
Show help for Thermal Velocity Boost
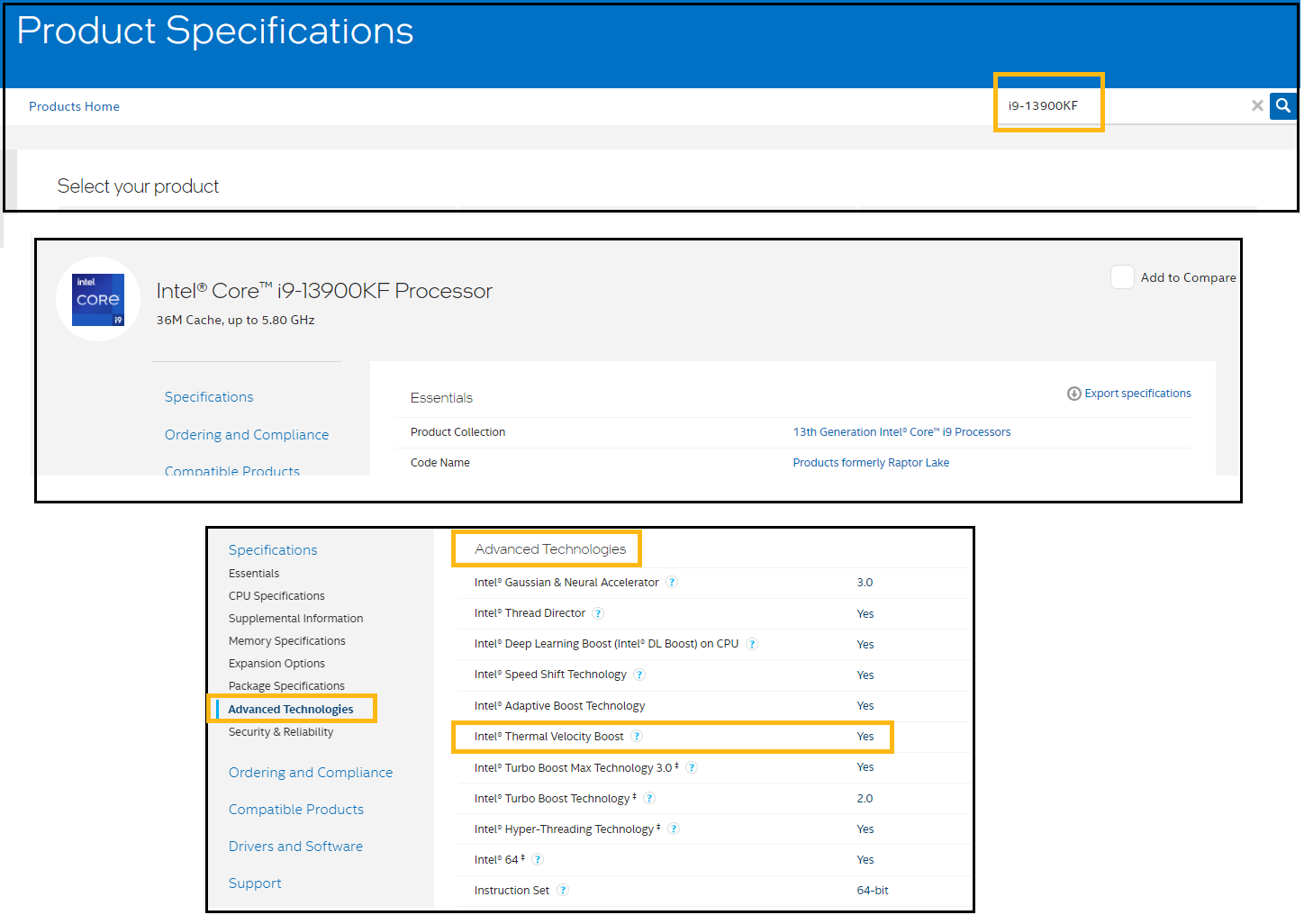pyautogui.click(x=637, y=737)
